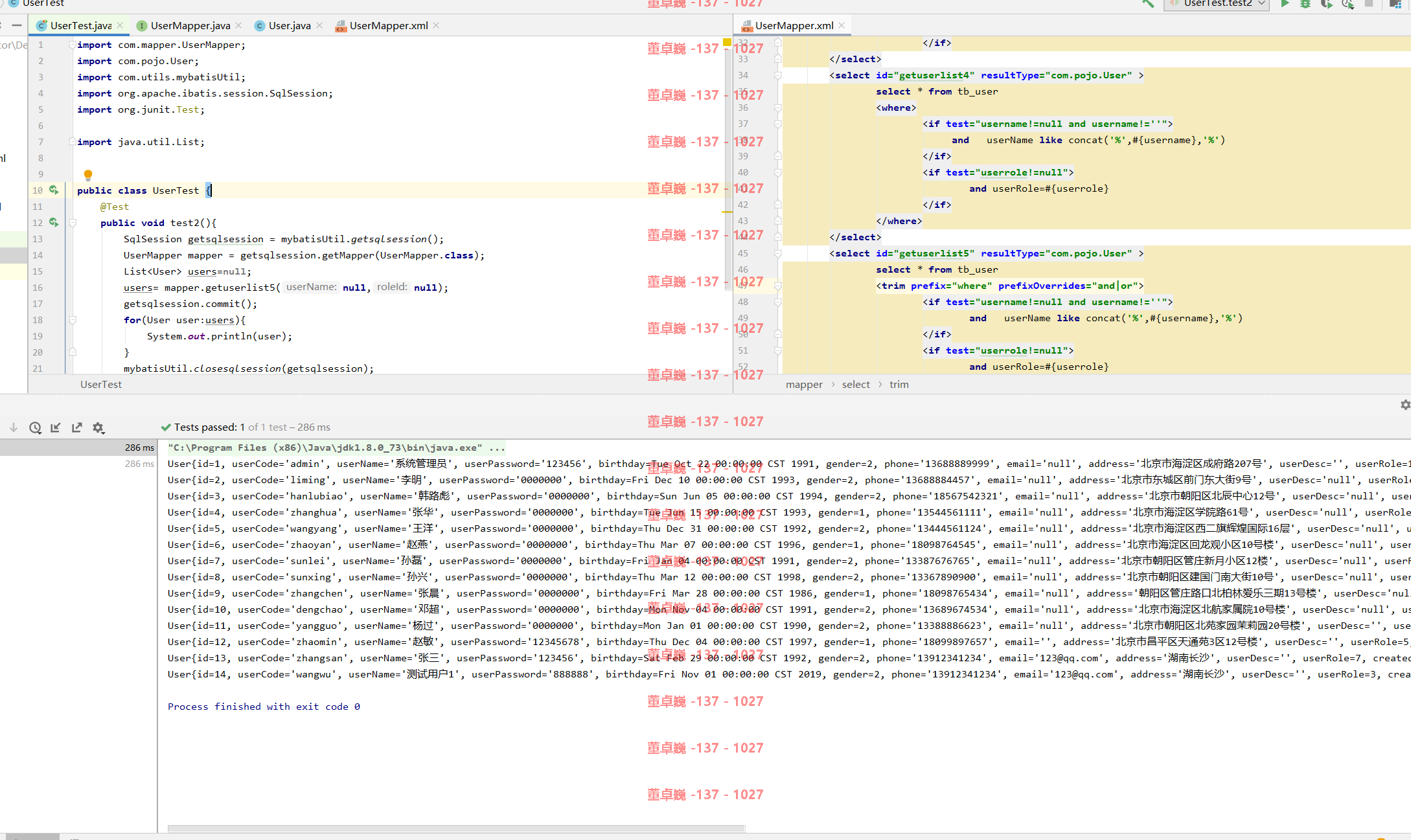Close the UserTest.java tab

click(x=120, y=25)
